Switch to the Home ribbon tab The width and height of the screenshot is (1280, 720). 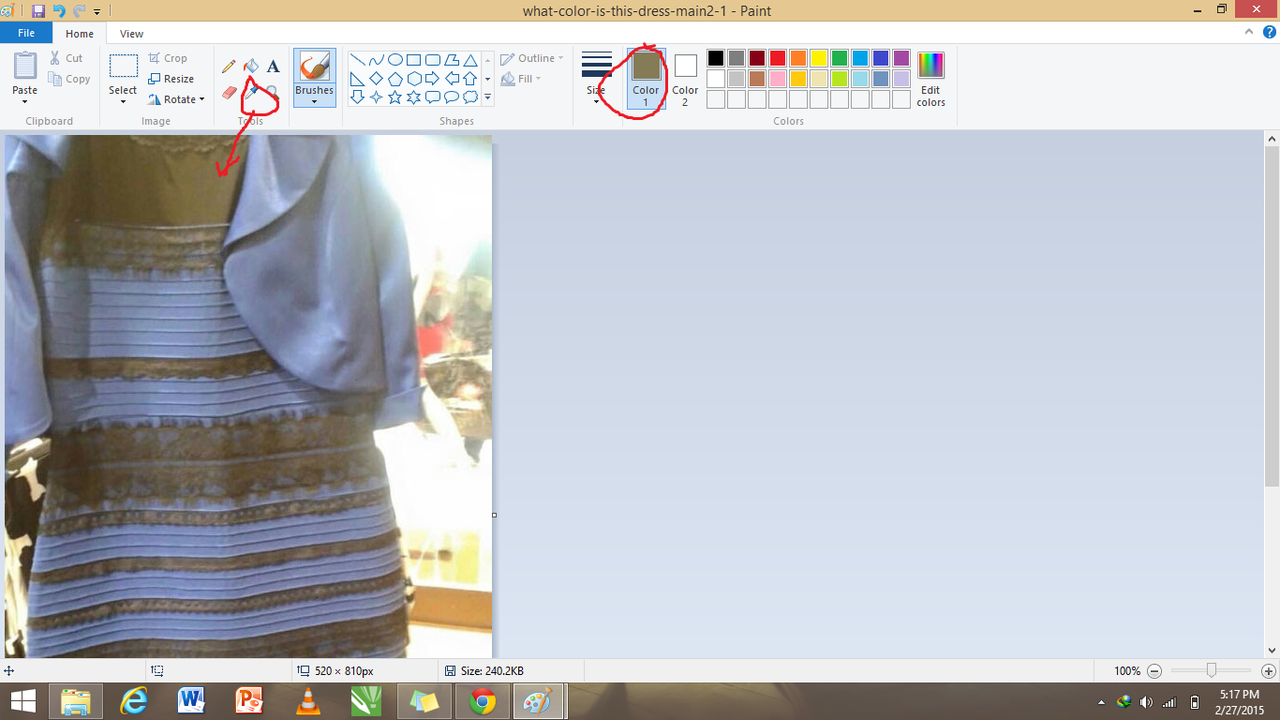(79, 34)
